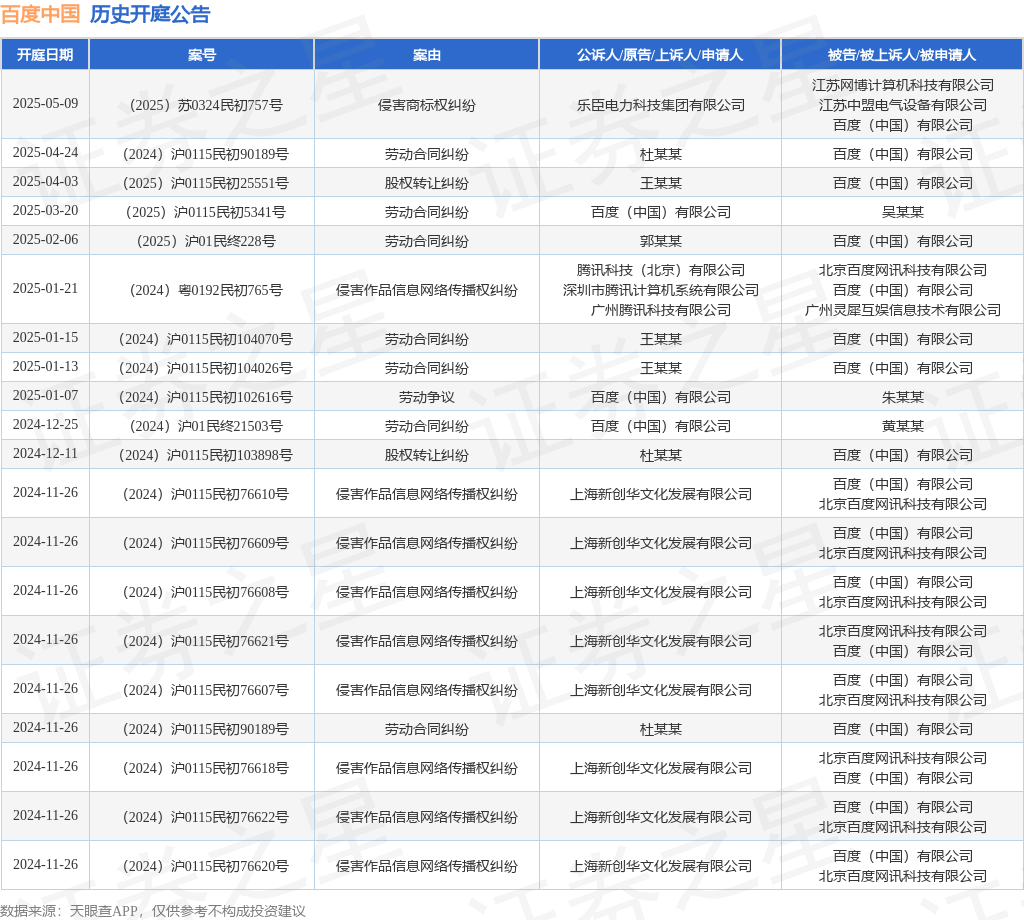Select plaintiff 郭某某
Viewport: 1024px width, 920px height.
coord(660,241)
